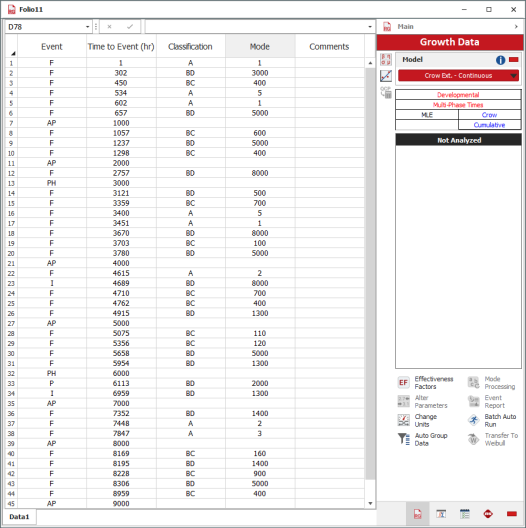Click time cell 9000 in row 45
Screen dimensions: 526x528
coord(121,504)
